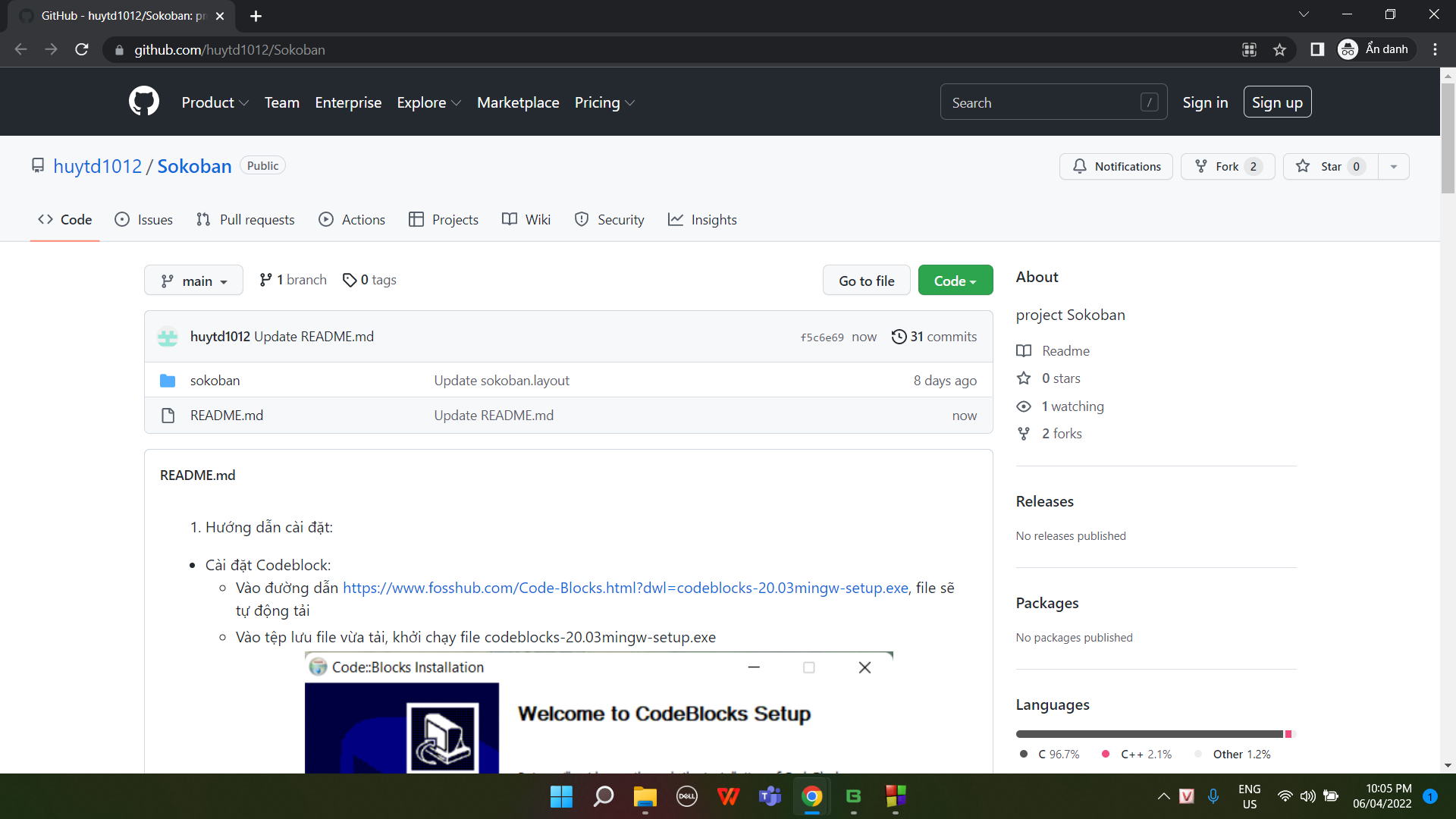Image resolution: width=1456 pixels, height=819 pixels.
Task: Switch to the Issues tab
Action: point(143,219)
